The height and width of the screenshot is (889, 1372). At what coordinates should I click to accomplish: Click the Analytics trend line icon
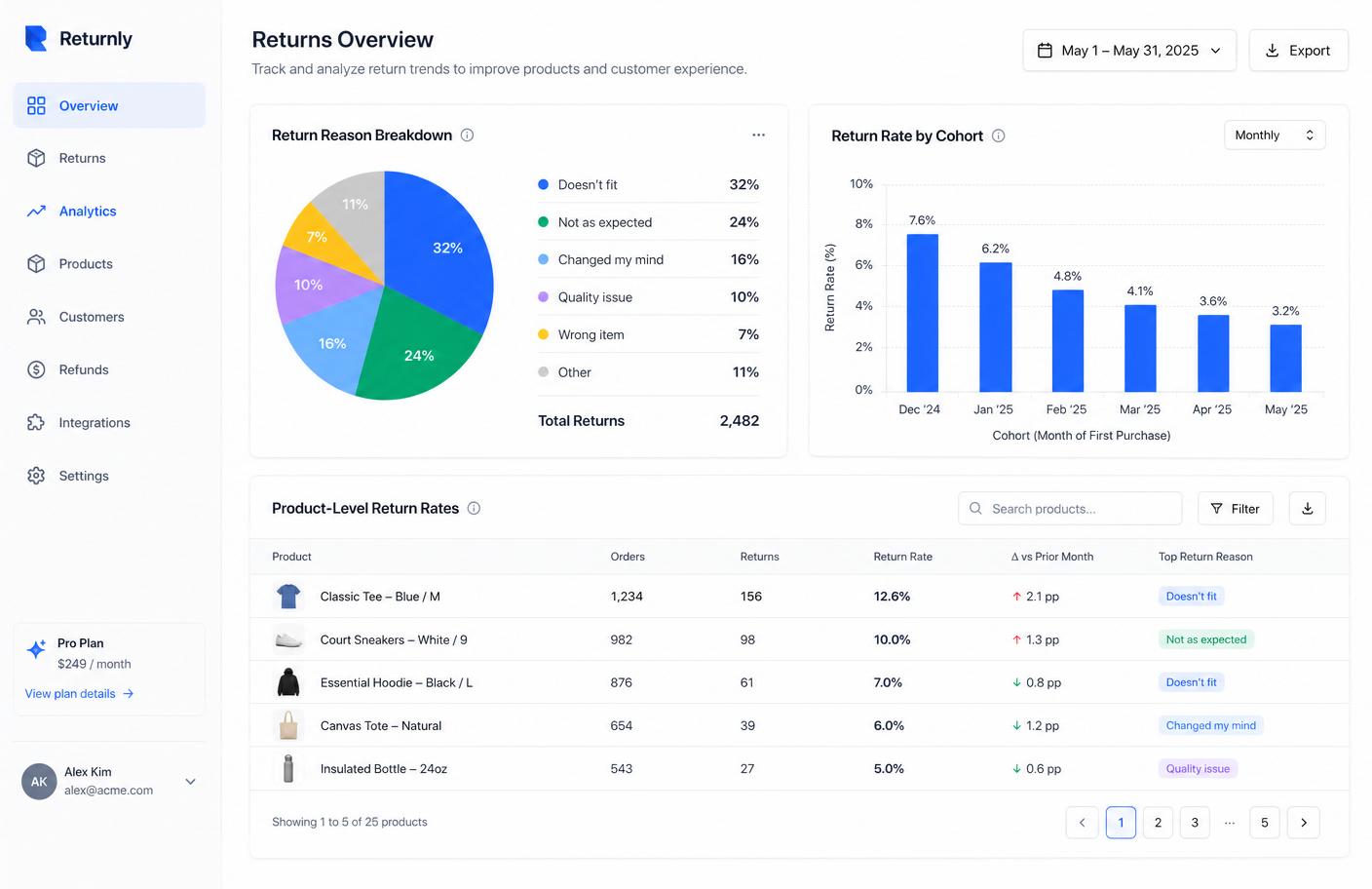(36, 211)
